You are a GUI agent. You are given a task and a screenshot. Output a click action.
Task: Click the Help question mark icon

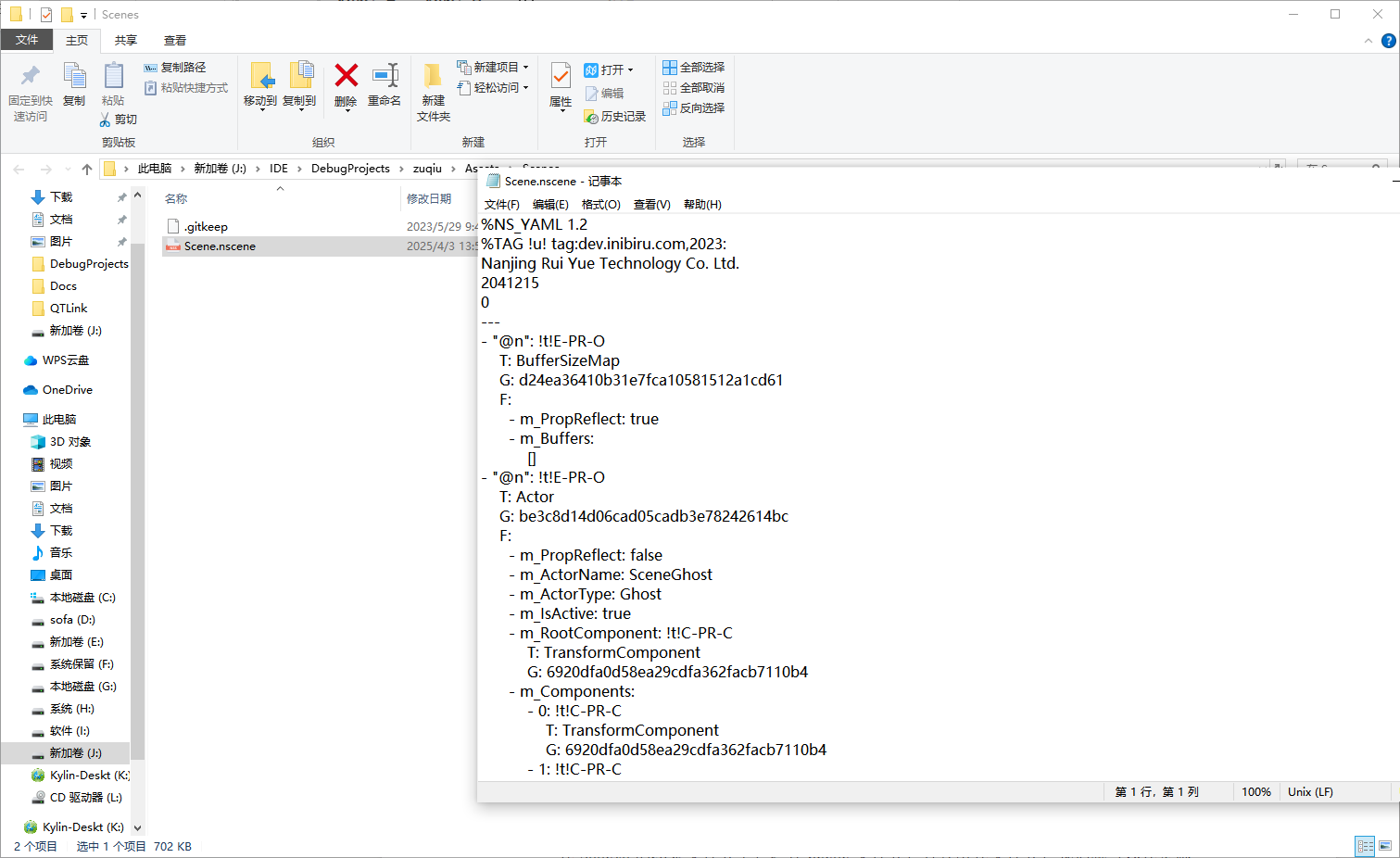point(1388,41)
